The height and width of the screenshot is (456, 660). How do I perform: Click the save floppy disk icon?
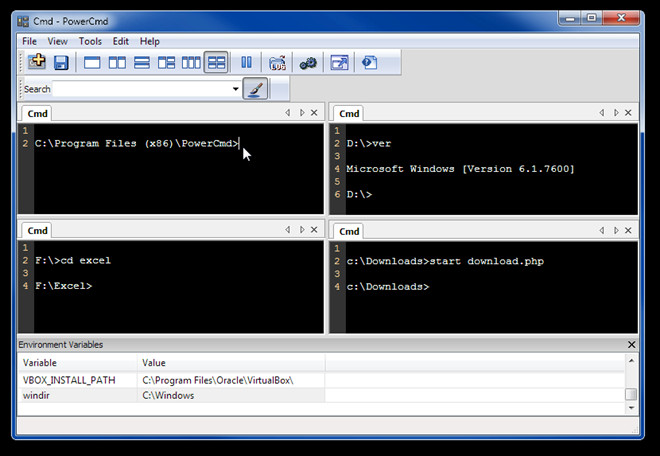61,63
